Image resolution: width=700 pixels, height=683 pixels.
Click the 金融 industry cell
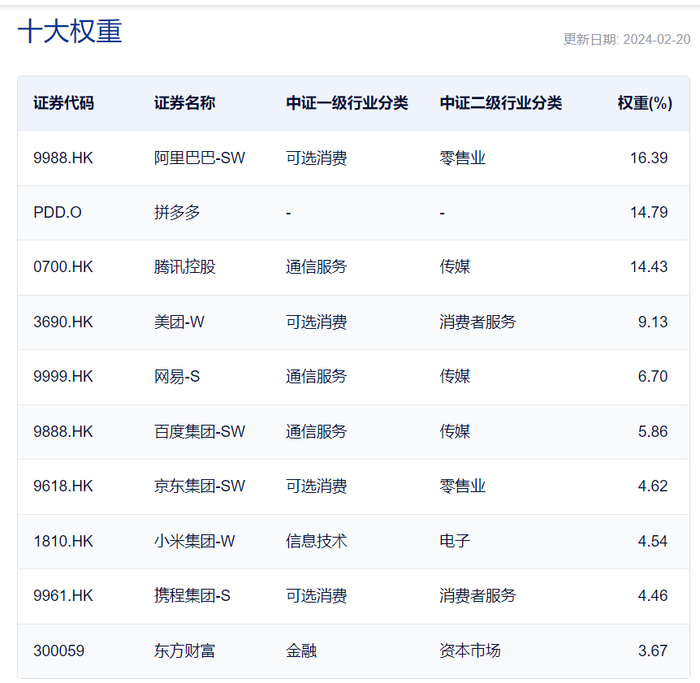coord(301,651)
